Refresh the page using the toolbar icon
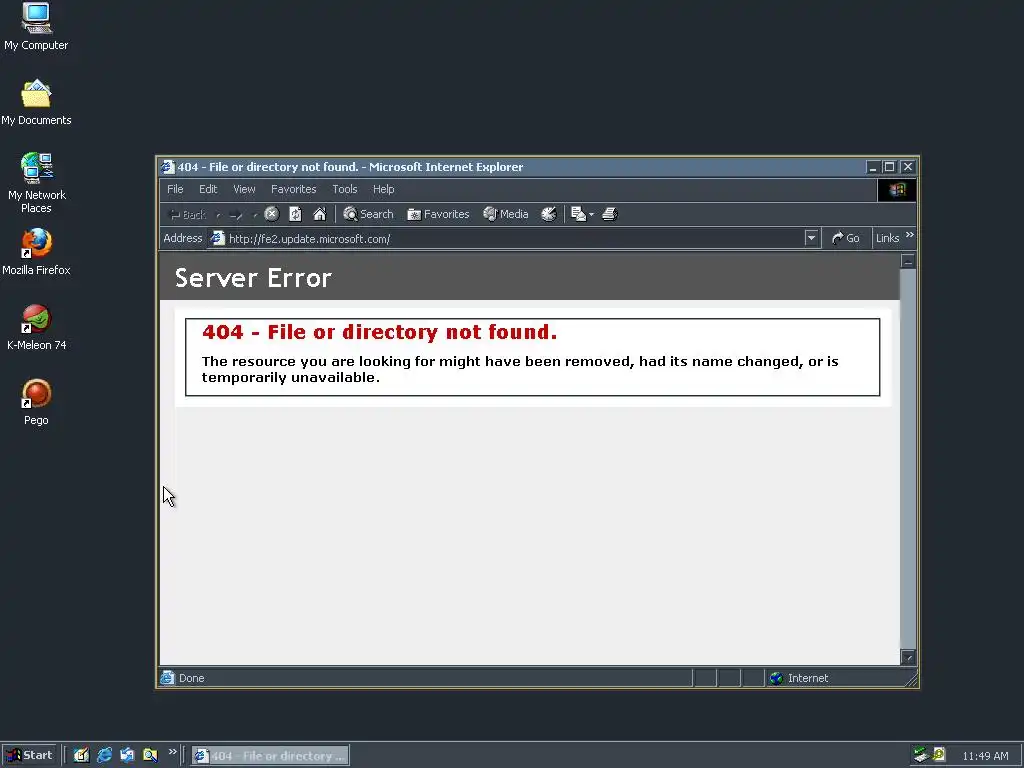The image size is (1024, 768). point(295,214)
